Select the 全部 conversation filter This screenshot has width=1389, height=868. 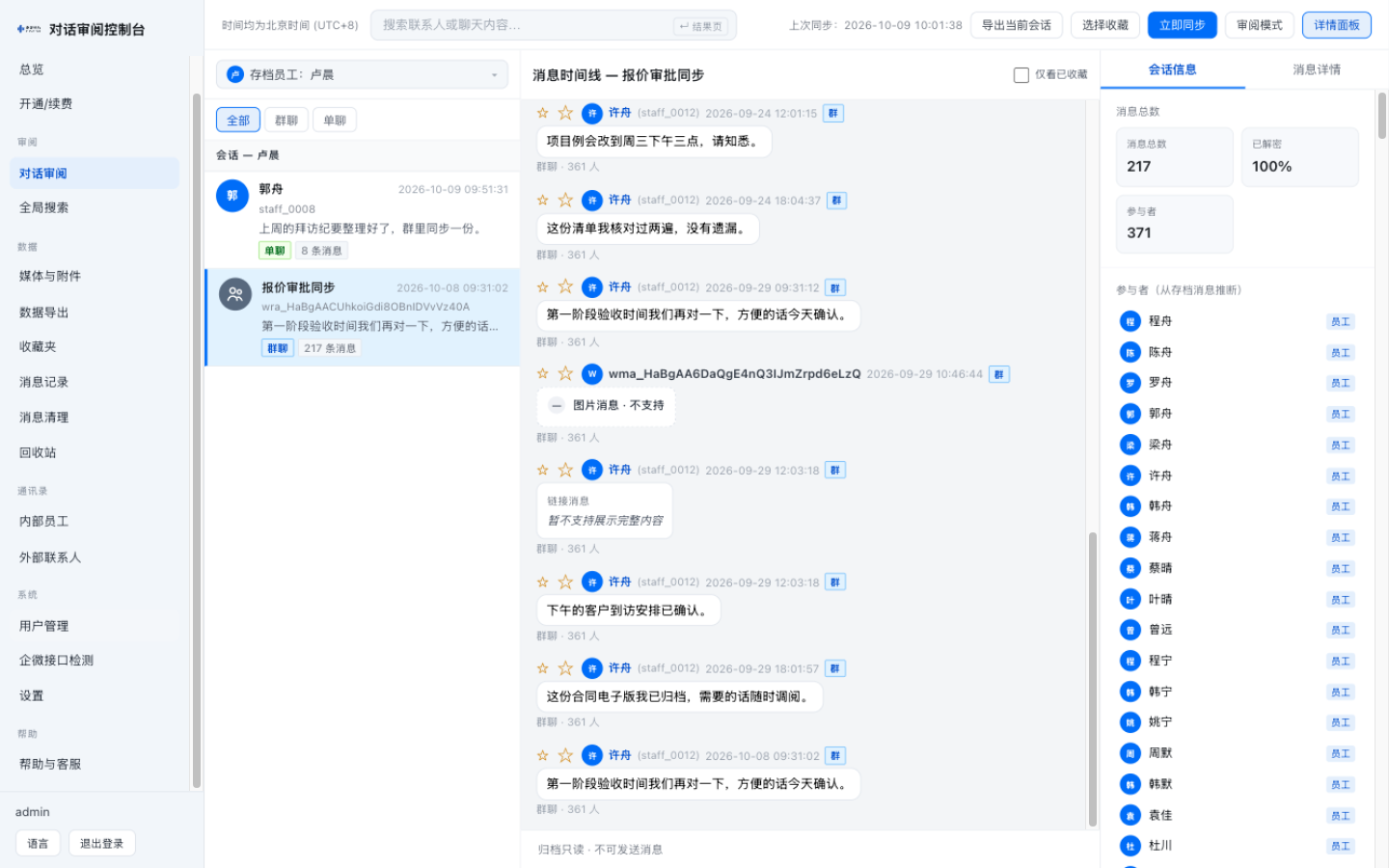[x=238, y=120]
